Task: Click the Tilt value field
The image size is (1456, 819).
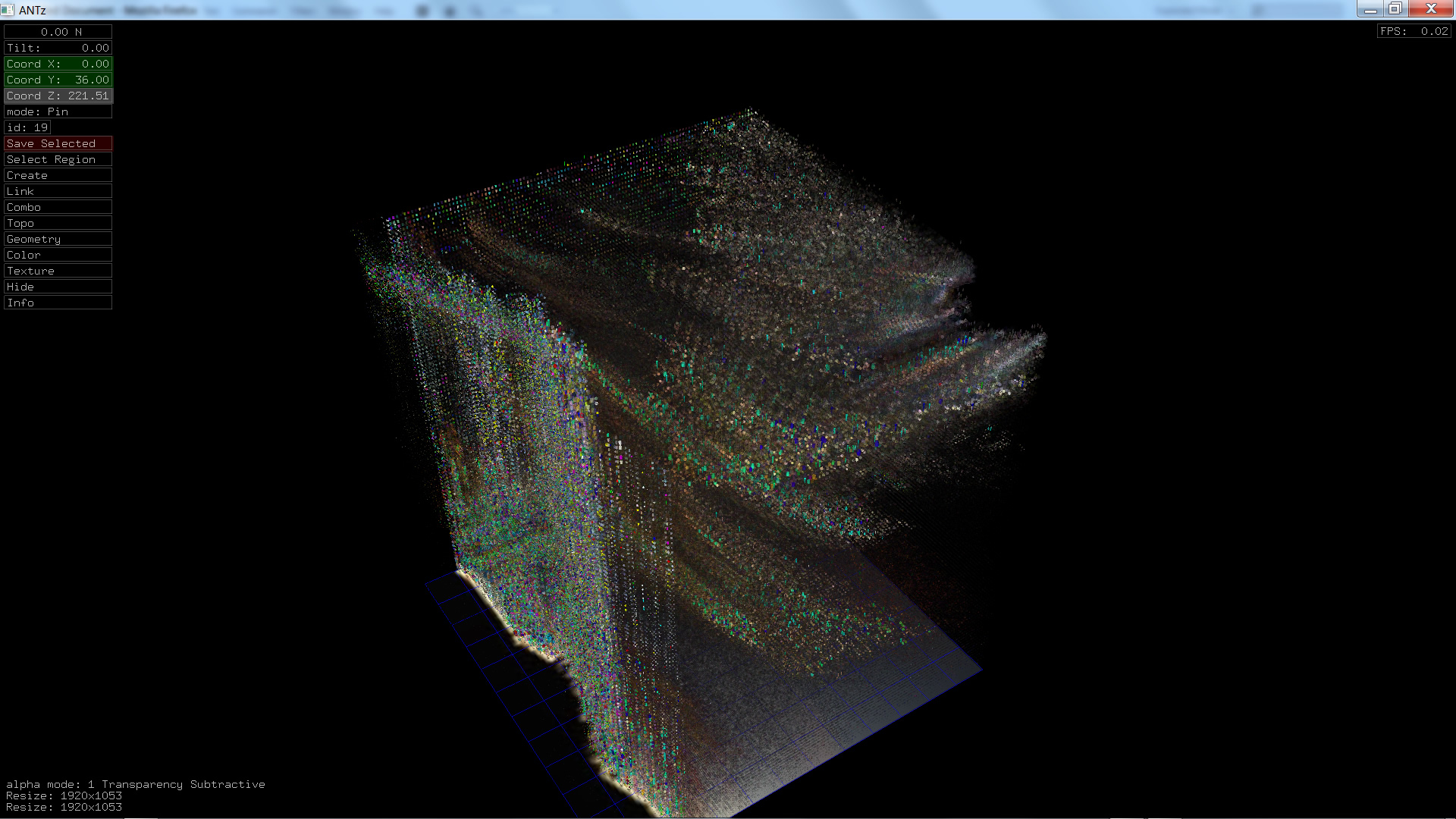Action: (58, 48)
